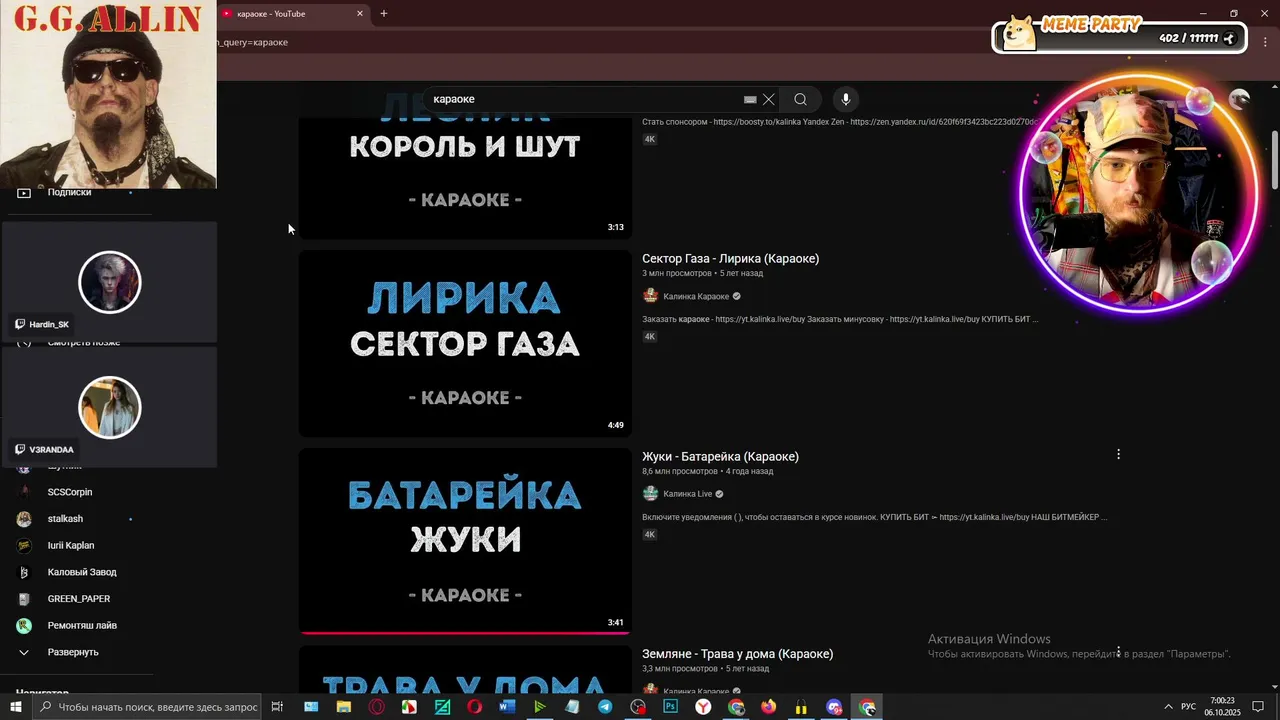
Task: Clear the search query with the X icon
Action: coord(769,99)
